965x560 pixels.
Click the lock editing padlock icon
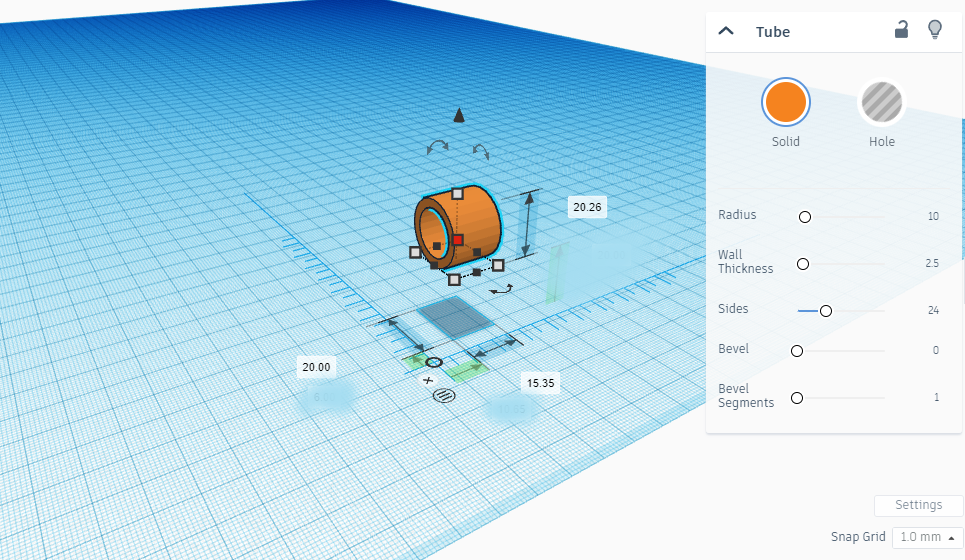(x=901, y=30)
